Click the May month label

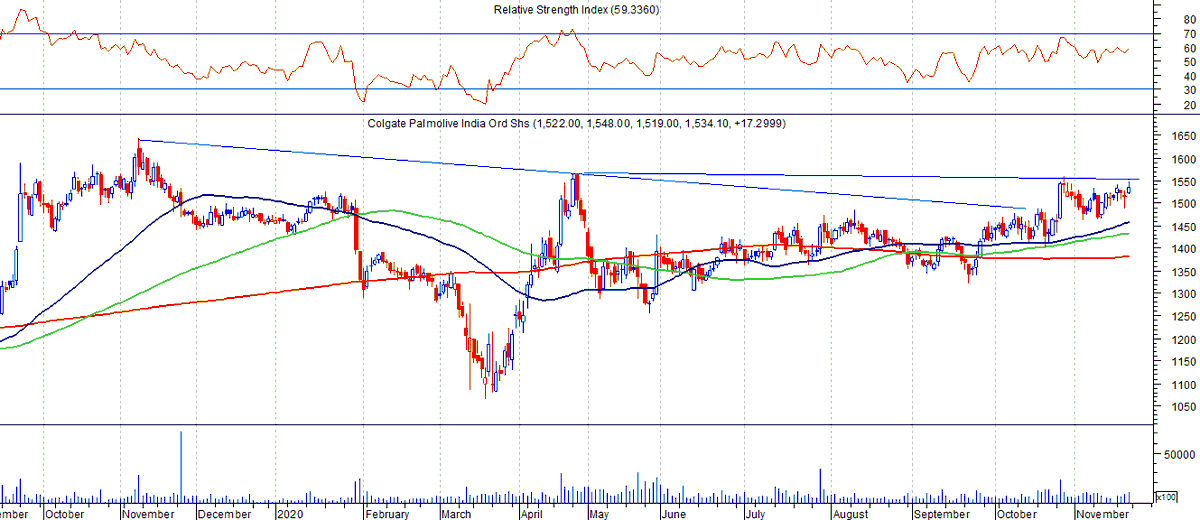tap(598, 514)
